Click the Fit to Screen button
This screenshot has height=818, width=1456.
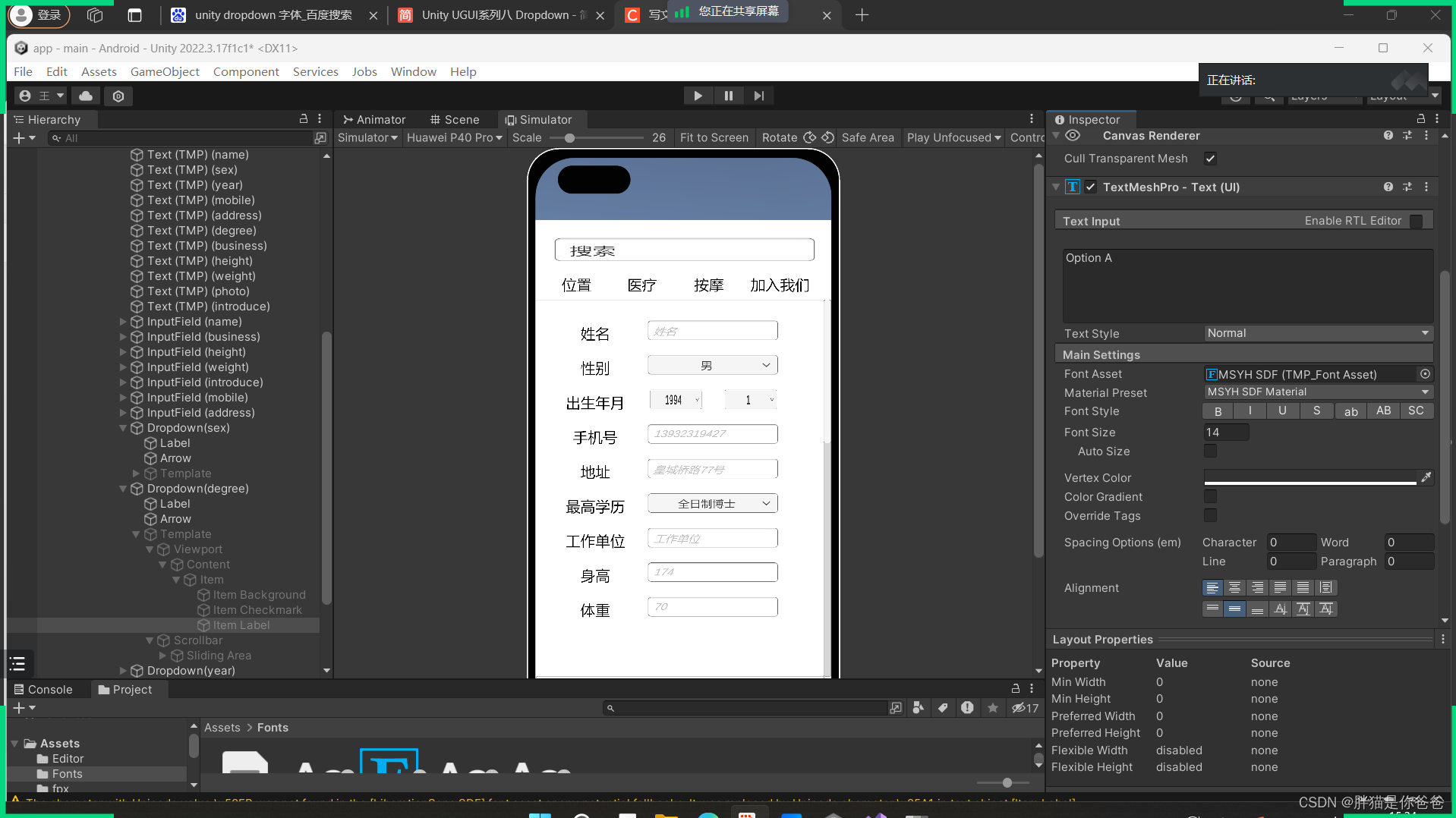tap(714, 137)
